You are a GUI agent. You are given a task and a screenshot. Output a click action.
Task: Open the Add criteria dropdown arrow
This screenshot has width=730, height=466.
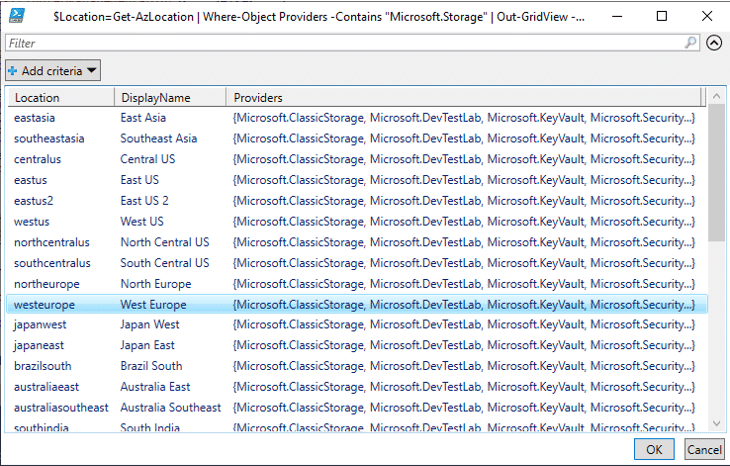(92, 71)
